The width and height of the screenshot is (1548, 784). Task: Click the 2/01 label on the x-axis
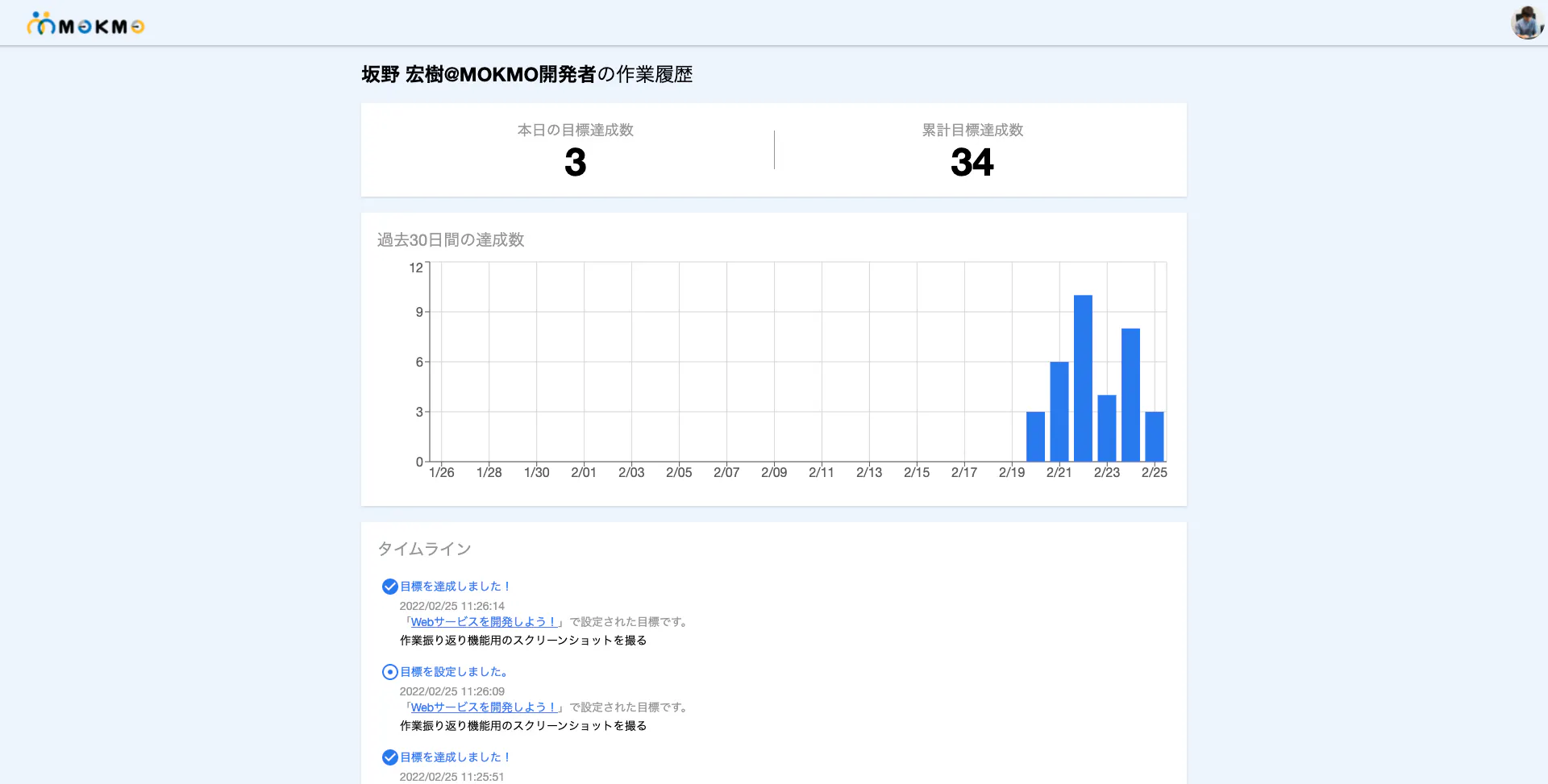click(x=584, y=473)
